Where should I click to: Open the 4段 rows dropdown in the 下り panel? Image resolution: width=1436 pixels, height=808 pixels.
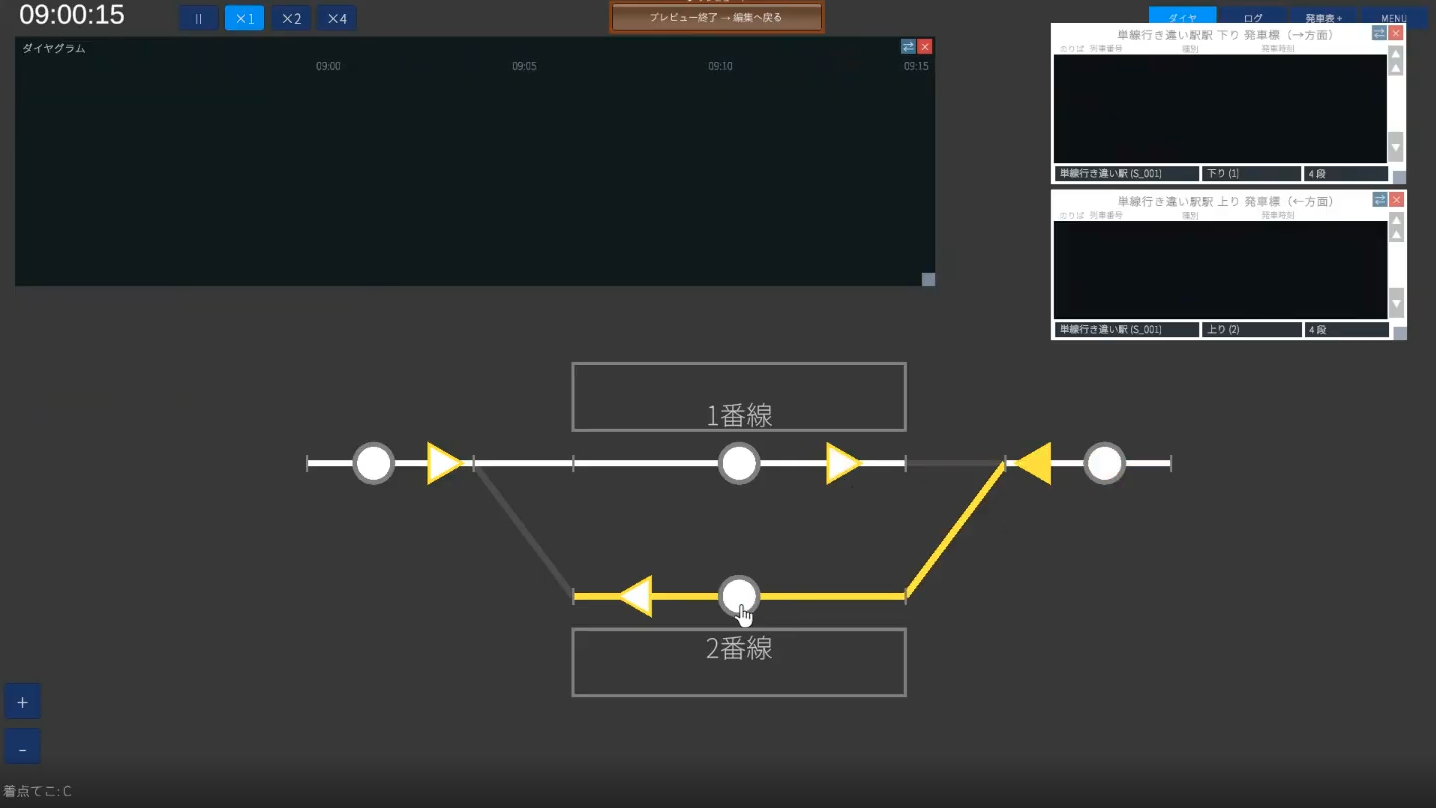pos(1346,174)
